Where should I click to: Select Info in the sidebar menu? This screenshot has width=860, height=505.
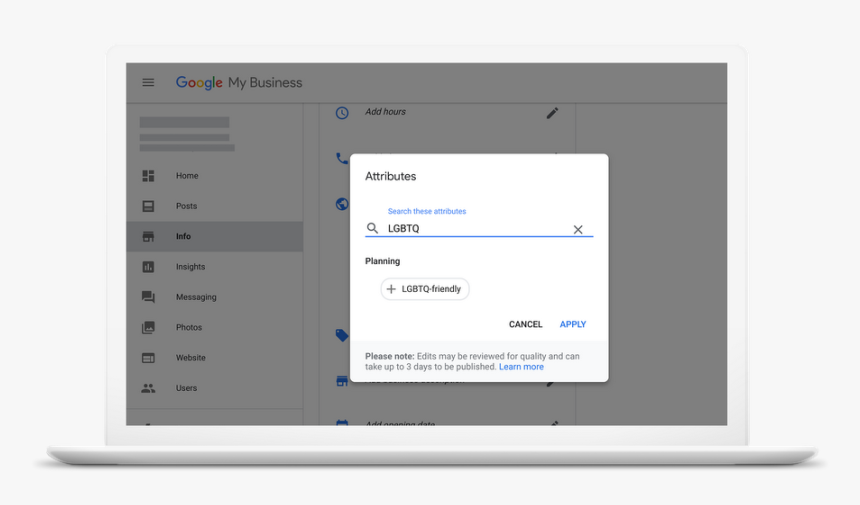(x=183, y=237)
